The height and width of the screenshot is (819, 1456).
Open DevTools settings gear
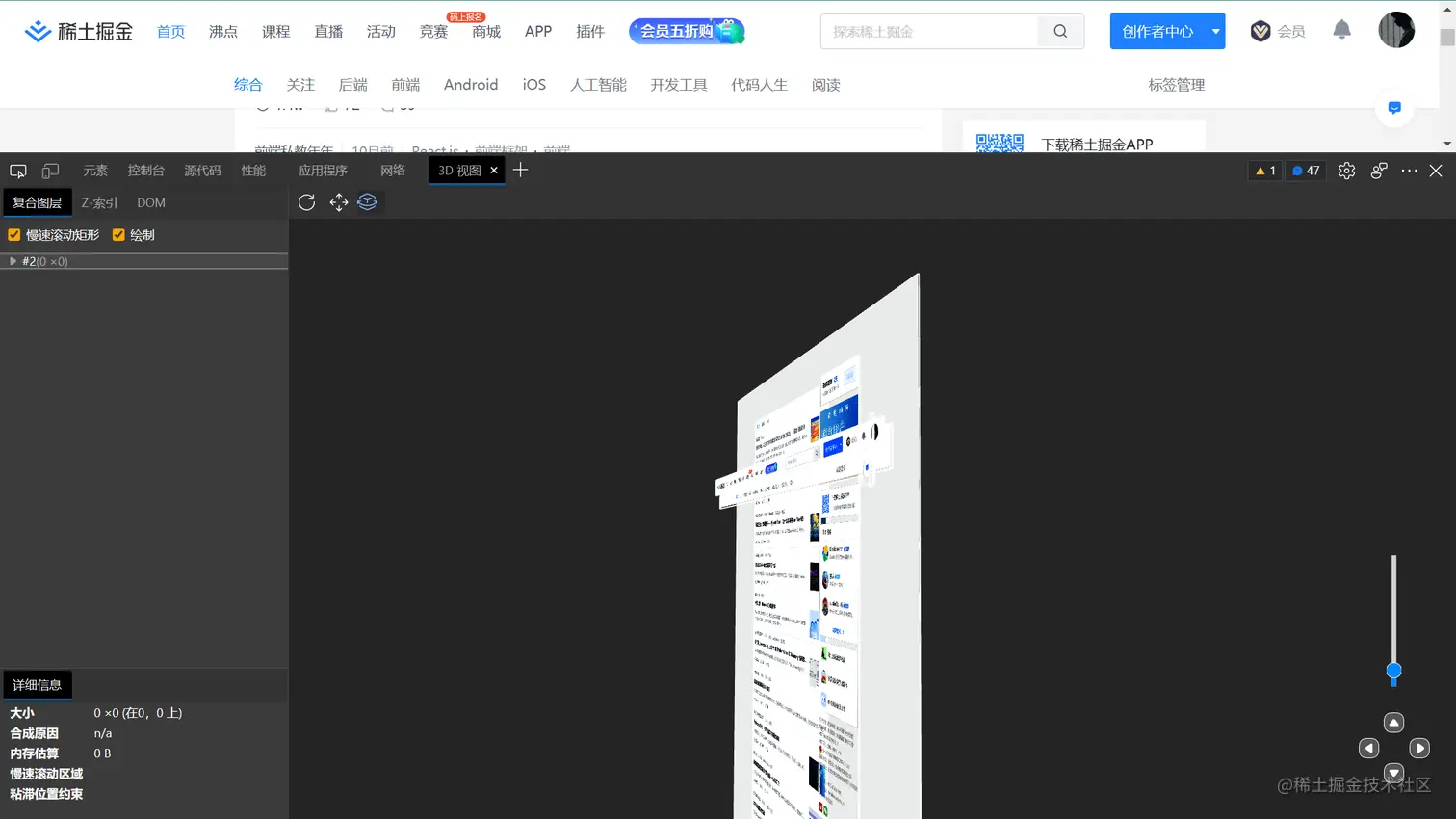click(x=1346, y=171)
